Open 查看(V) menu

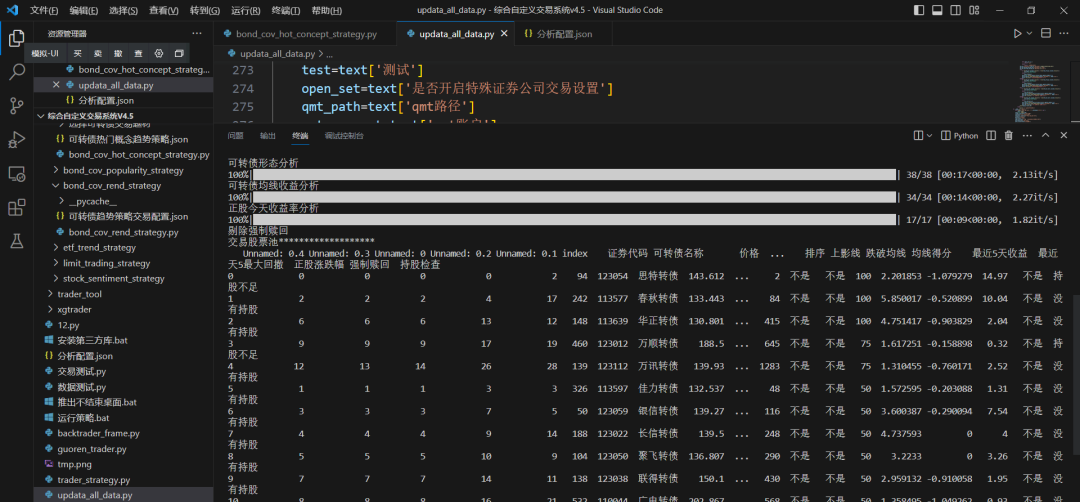pyautogui.click(x=163, y=10)
